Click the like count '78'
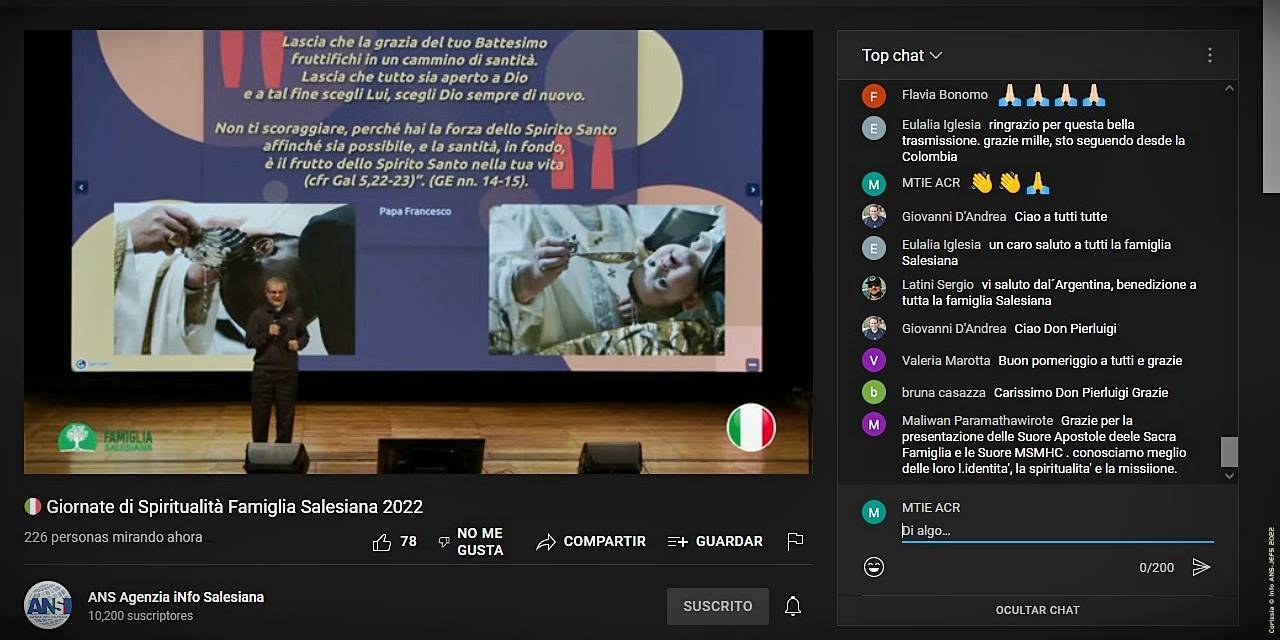The image size is (1280, 640). [x=408, y=542]
